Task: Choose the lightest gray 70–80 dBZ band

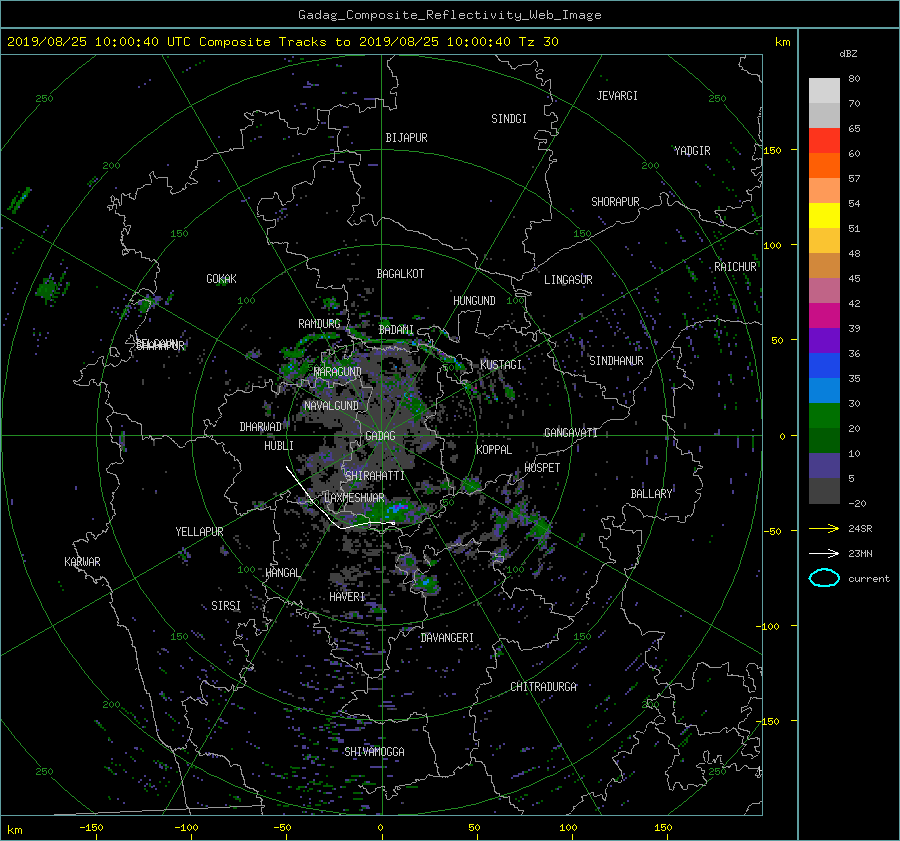Action: (x=824, y=91)
